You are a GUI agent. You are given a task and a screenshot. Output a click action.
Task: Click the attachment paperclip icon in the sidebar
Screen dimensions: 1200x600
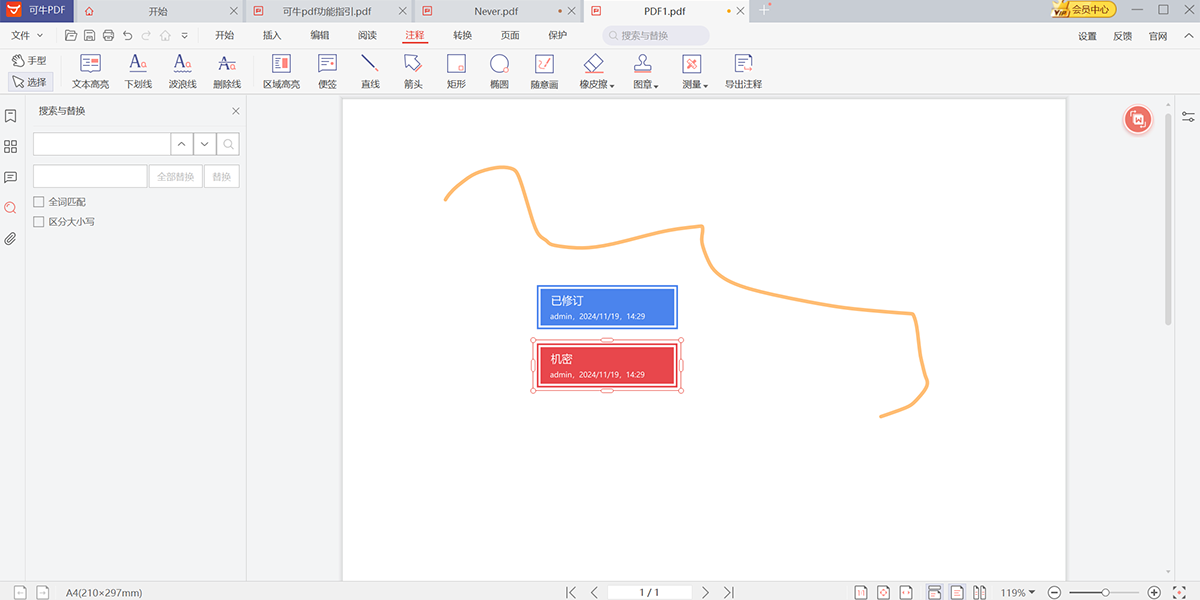click(x=11, y=238)
